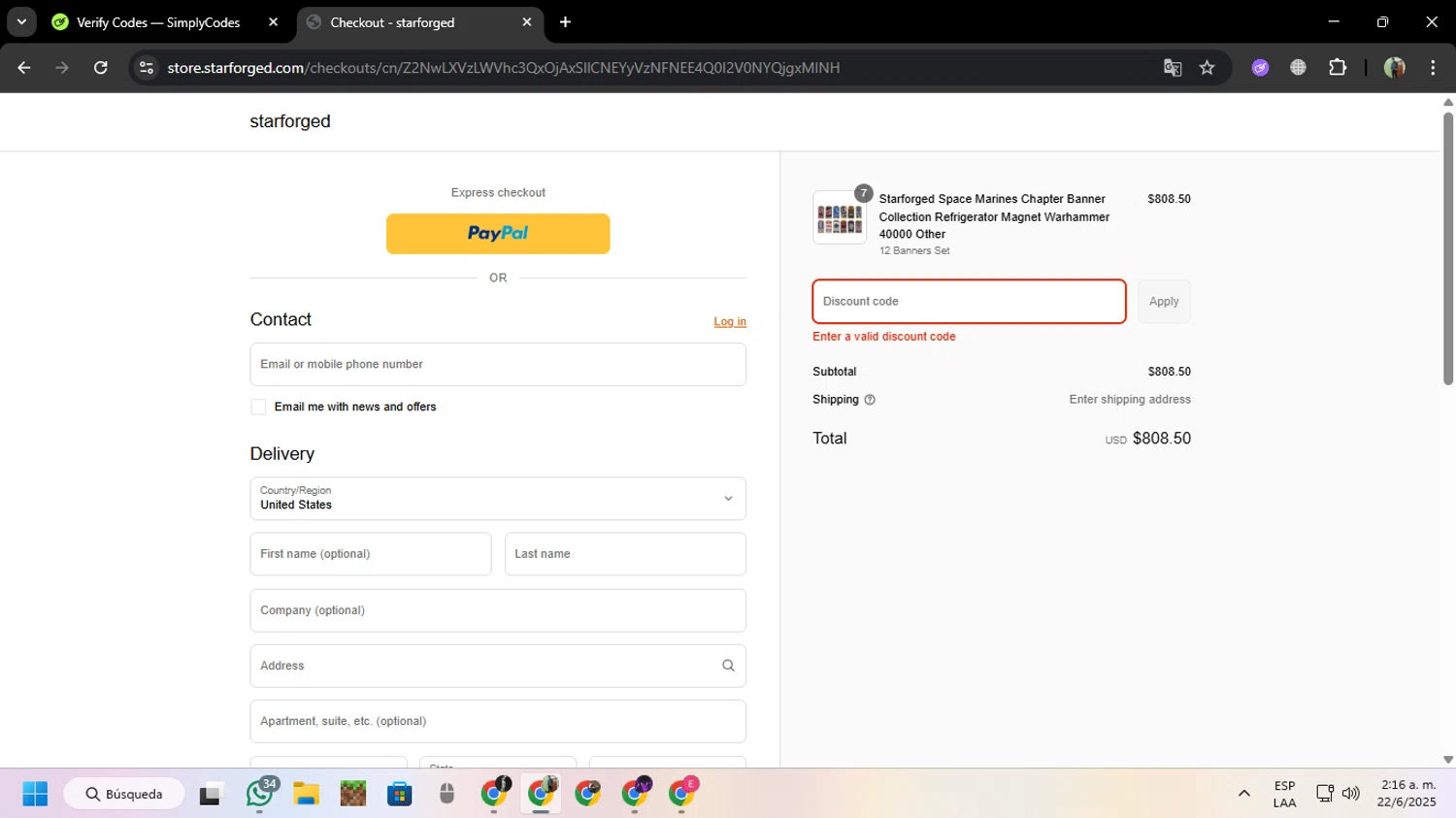Enable Email me with news and offers checkbox
This screenshot has height=818, width=1456.
click(258, 408)
